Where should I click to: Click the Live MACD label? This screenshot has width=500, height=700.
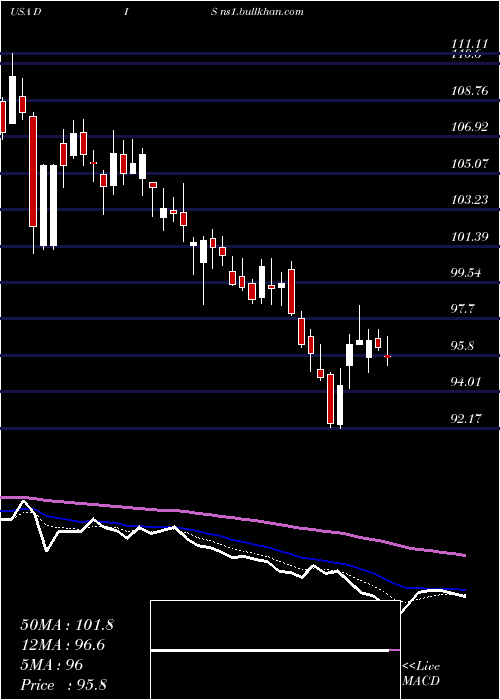pyautogui.click(x=421, y=674)
